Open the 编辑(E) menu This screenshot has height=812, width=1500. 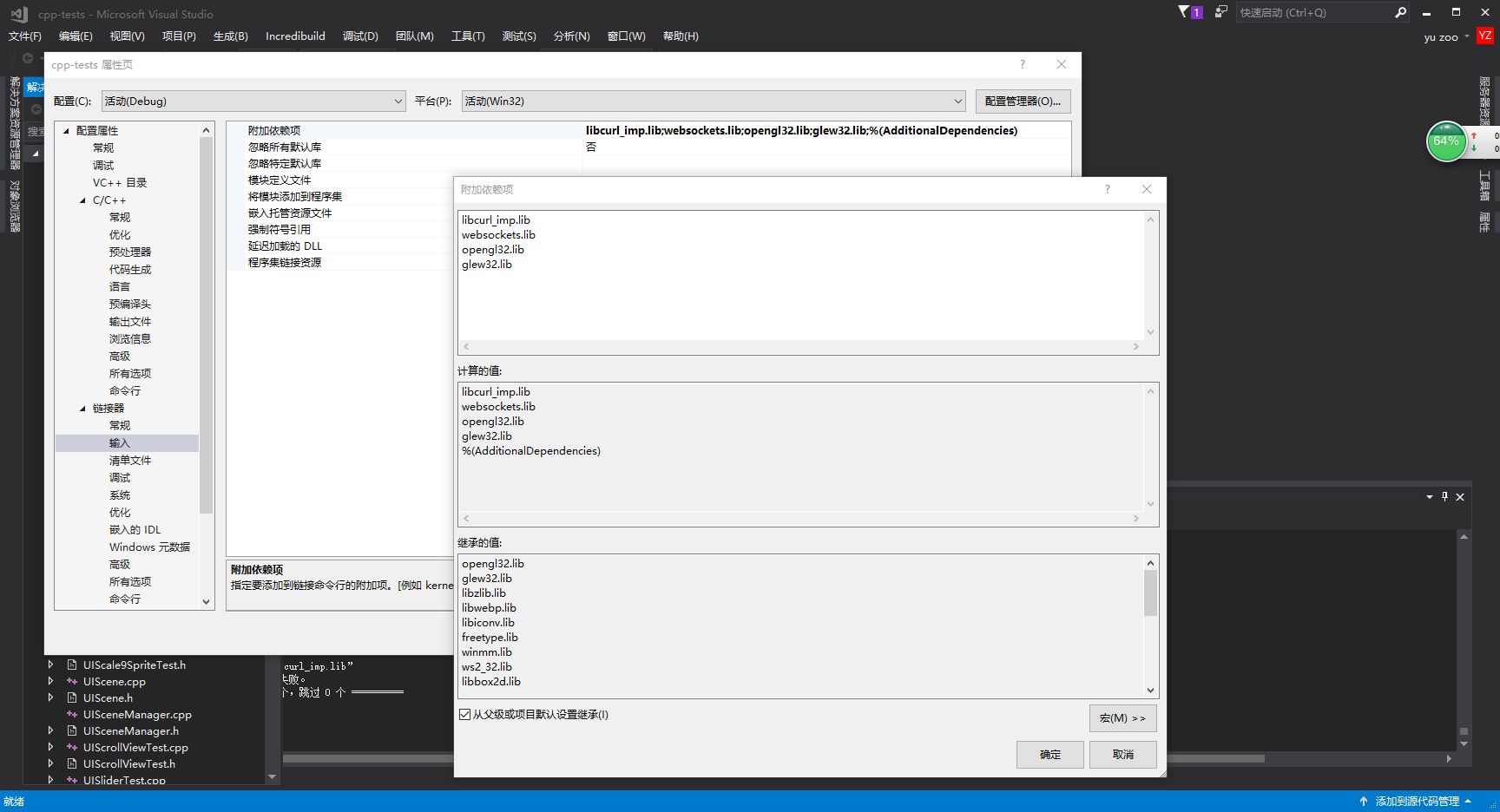76,36
